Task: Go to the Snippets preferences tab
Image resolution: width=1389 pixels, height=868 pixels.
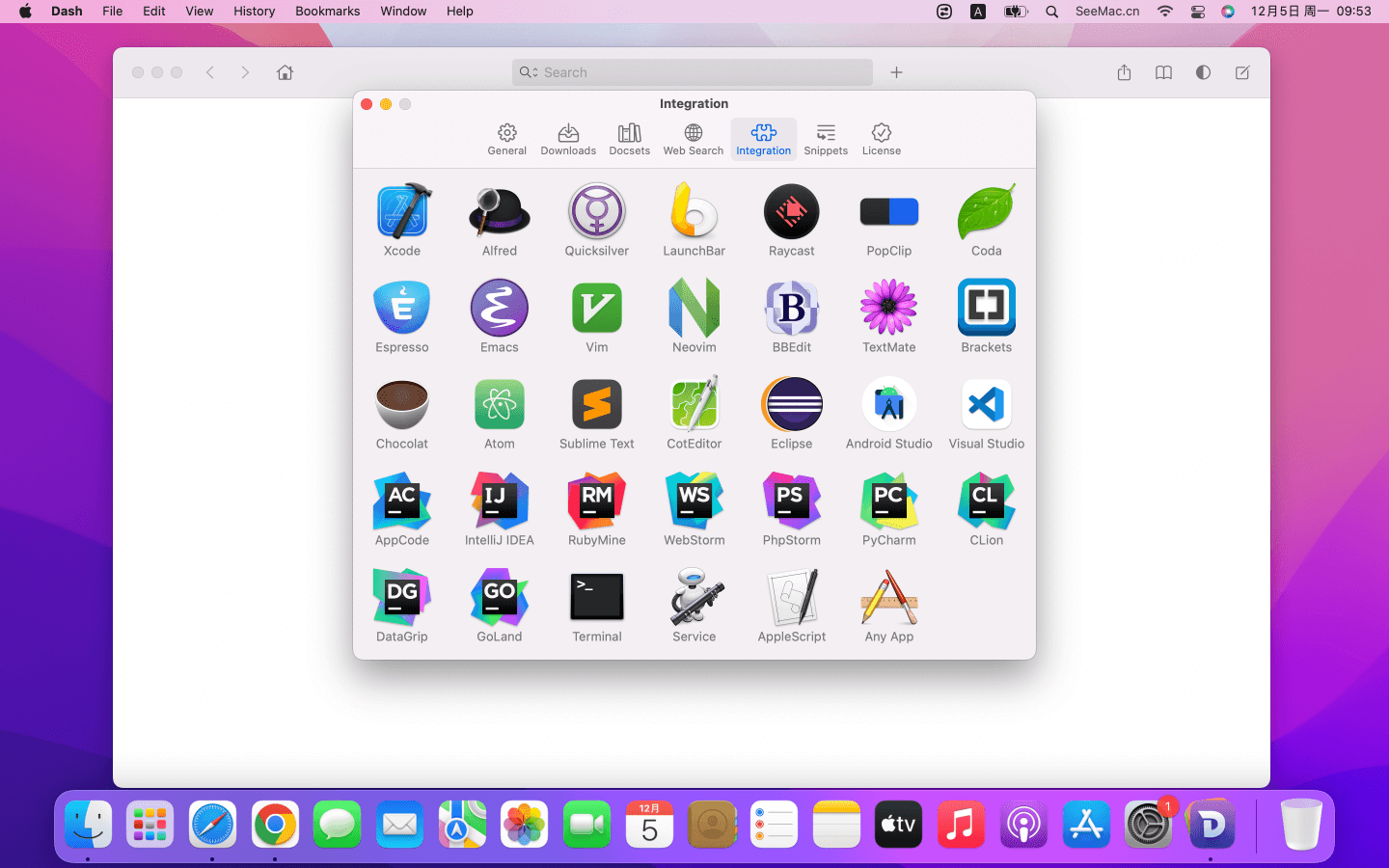Action: pos(826,139)
